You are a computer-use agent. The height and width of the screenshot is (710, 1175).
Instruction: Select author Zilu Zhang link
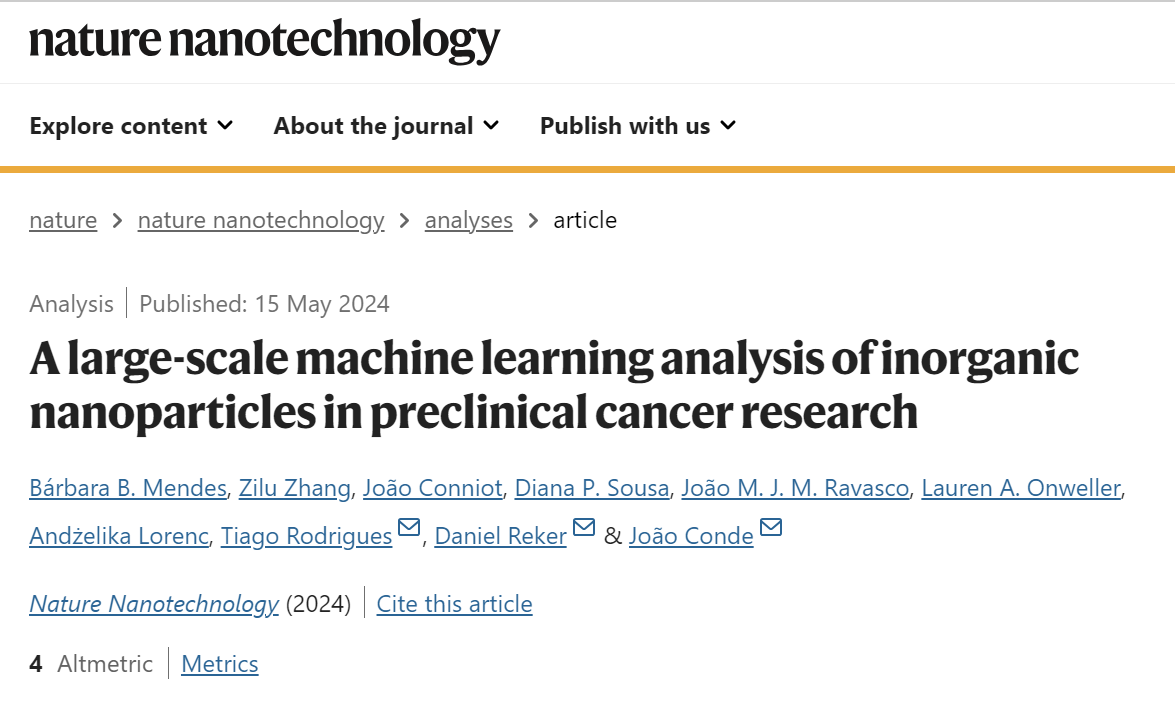pyautogui.click(x=294, y=488)
